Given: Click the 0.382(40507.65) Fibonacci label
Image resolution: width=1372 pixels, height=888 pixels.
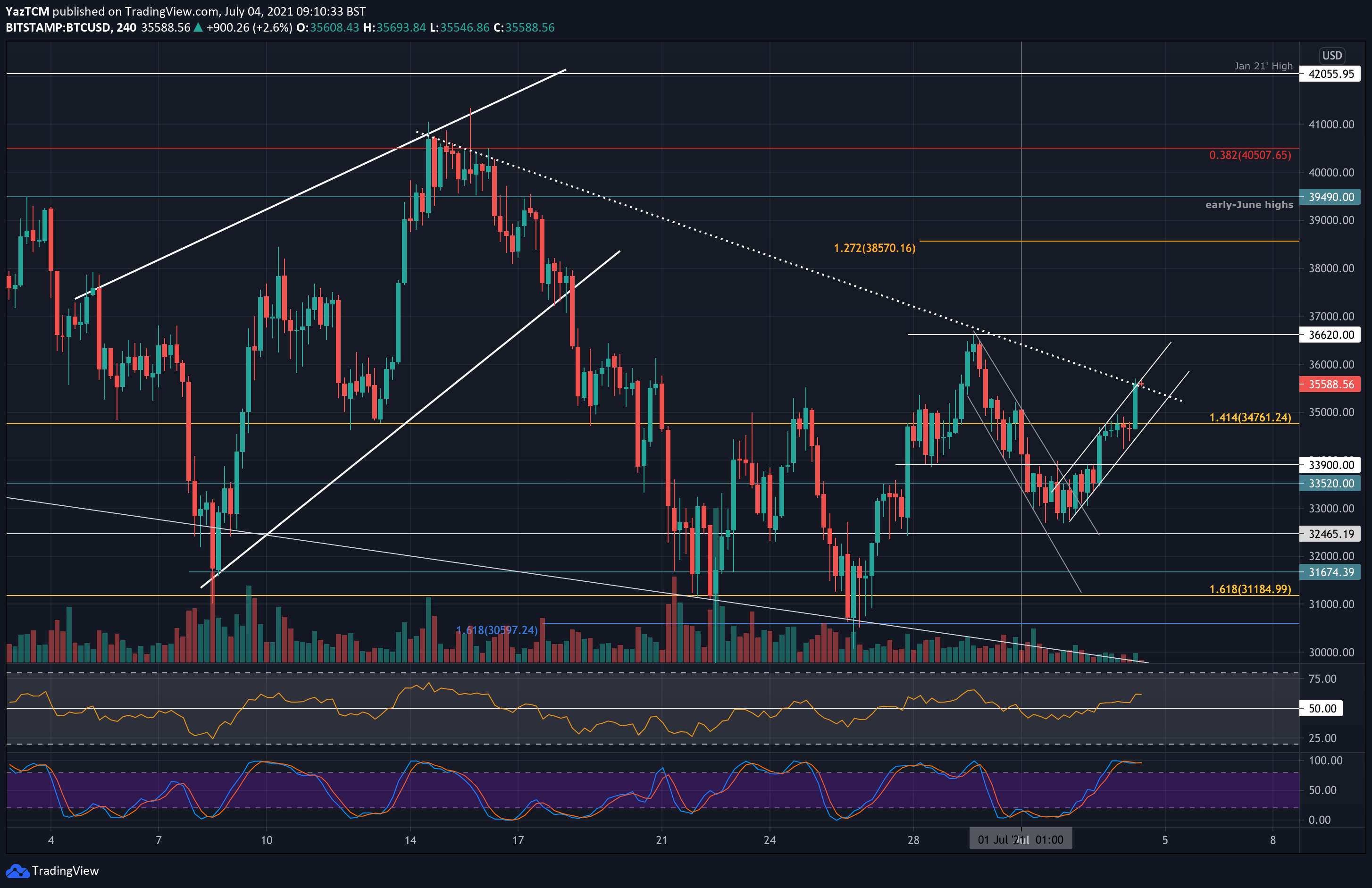Looking at the screenshot, I should tap(1250, 155).
